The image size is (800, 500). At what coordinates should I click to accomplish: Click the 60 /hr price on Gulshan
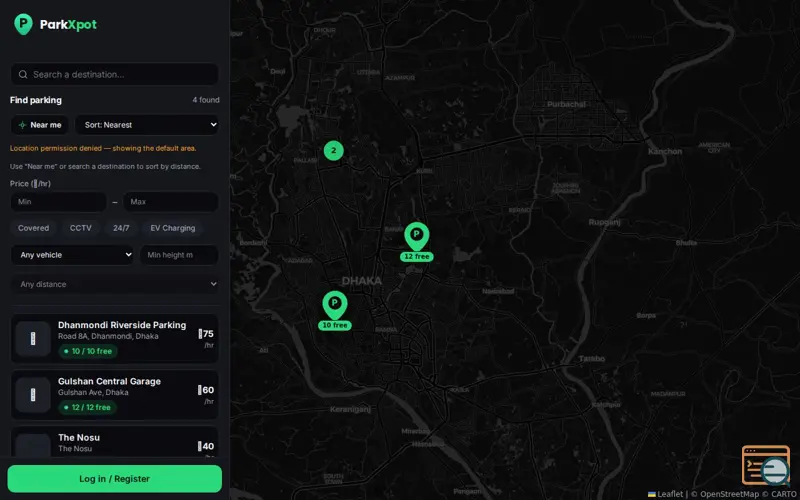click(x=206, y=394)
